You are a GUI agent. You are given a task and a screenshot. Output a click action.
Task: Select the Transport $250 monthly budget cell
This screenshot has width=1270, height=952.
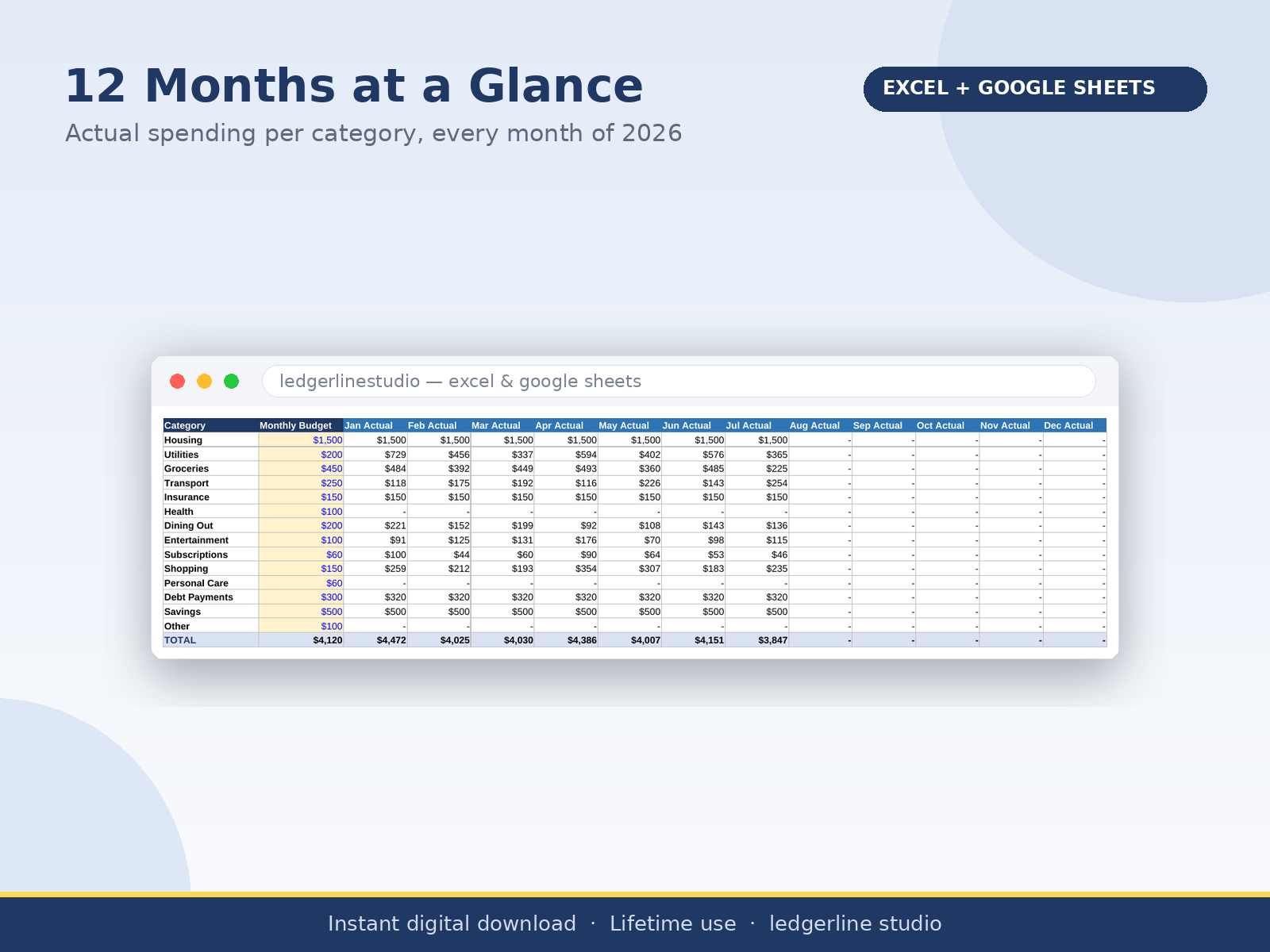(x=301, y=483)
